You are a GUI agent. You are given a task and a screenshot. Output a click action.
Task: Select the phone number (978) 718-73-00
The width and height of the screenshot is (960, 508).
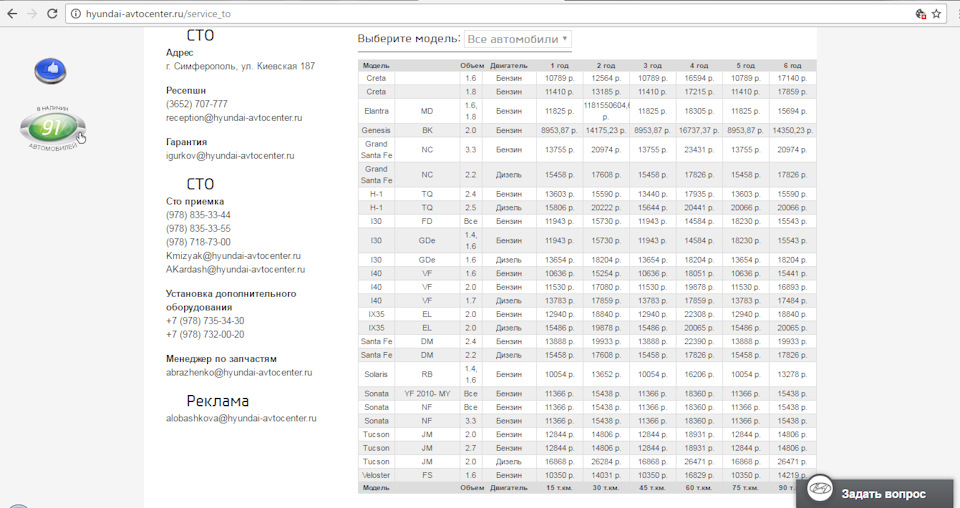198,242
